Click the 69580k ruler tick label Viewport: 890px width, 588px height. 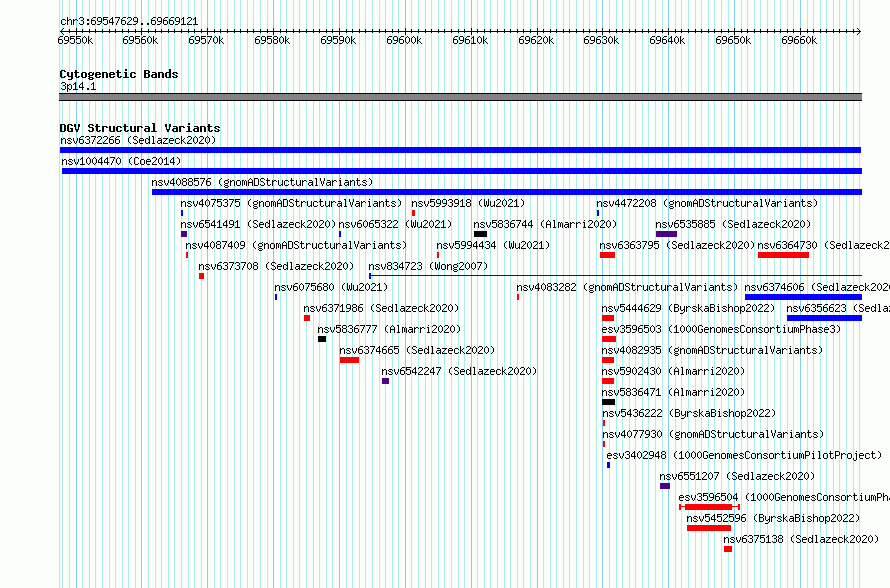[272, 40]
